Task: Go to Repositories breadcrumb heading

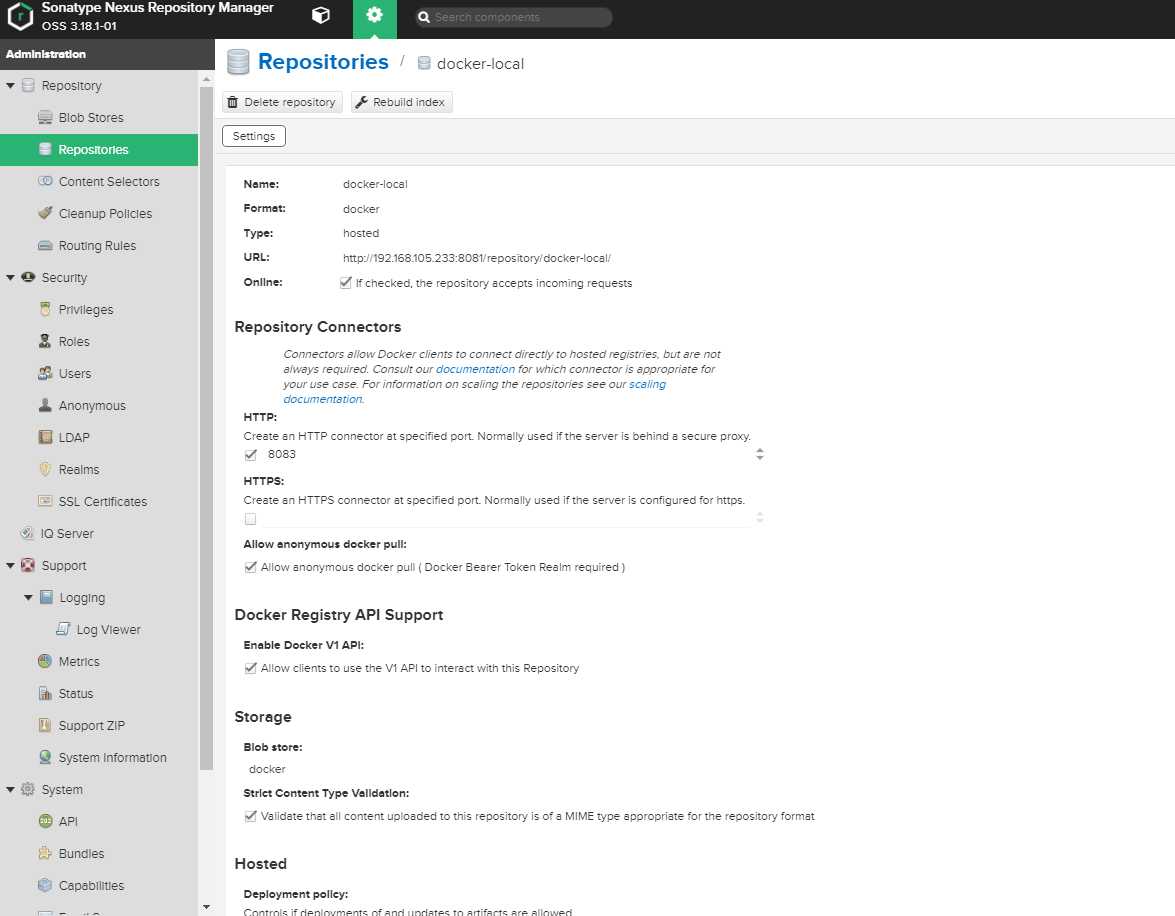Action: click(x=323, y=61)
